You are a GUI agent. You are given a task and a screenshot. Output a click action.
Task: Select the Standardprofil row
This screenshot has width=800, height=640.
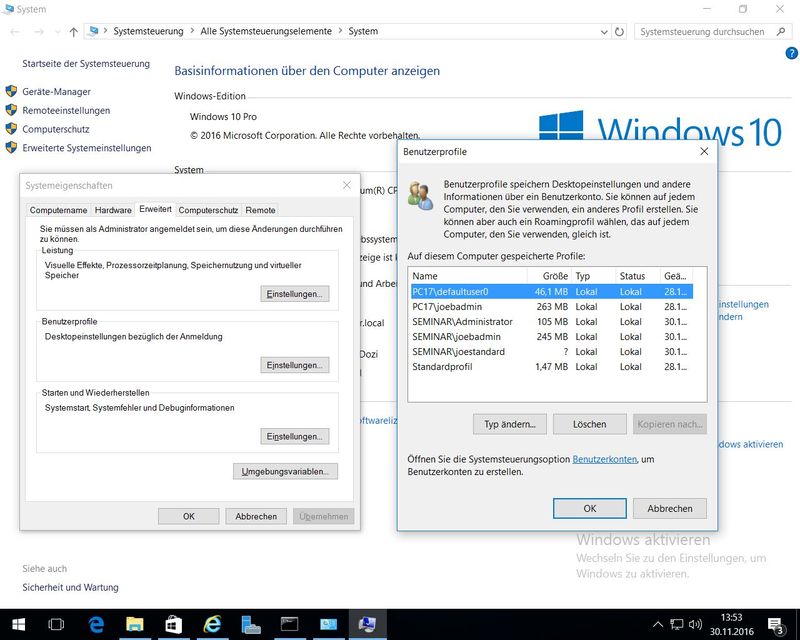pos(552,367)
